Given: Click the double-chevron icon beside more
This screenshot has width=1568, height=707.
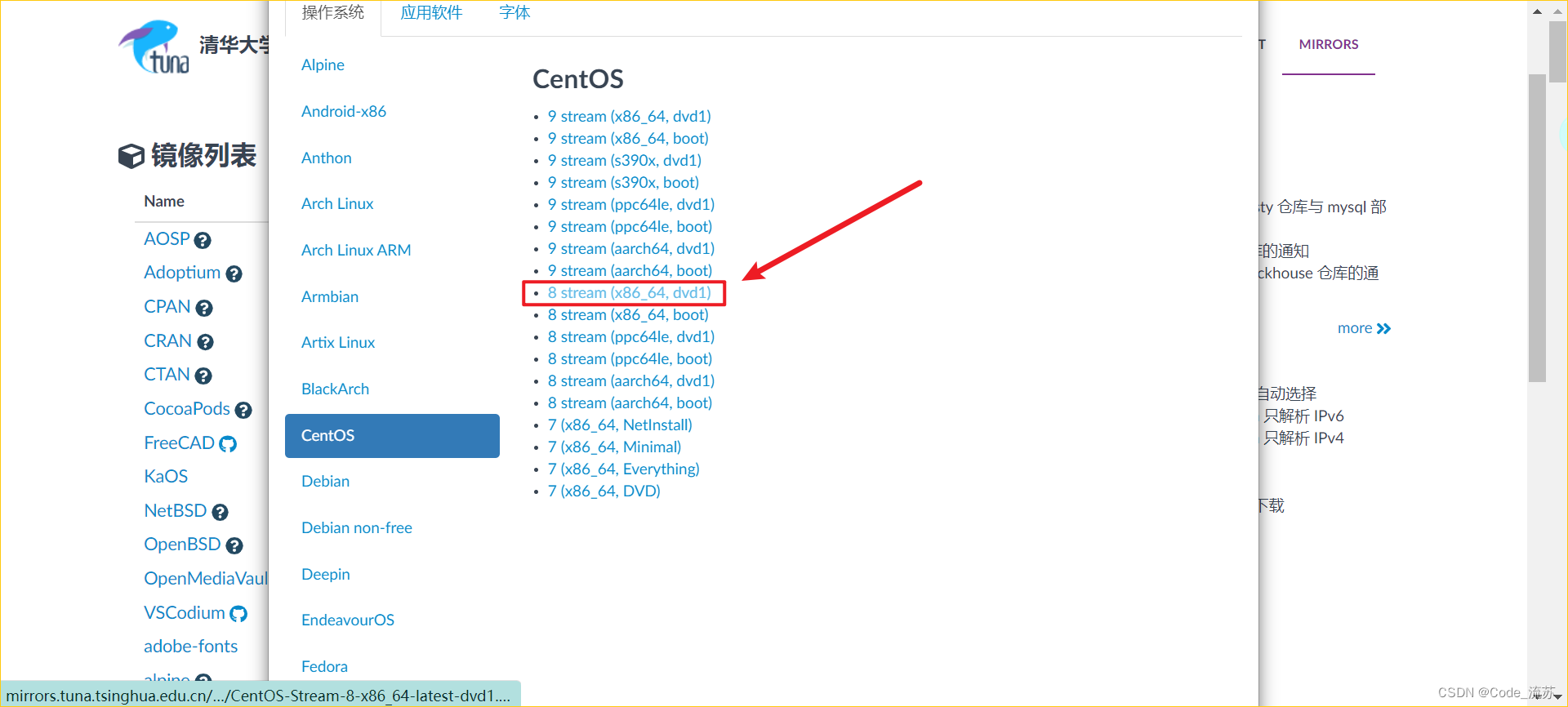Looking at the screenshot, I should tap(1383, 329).
